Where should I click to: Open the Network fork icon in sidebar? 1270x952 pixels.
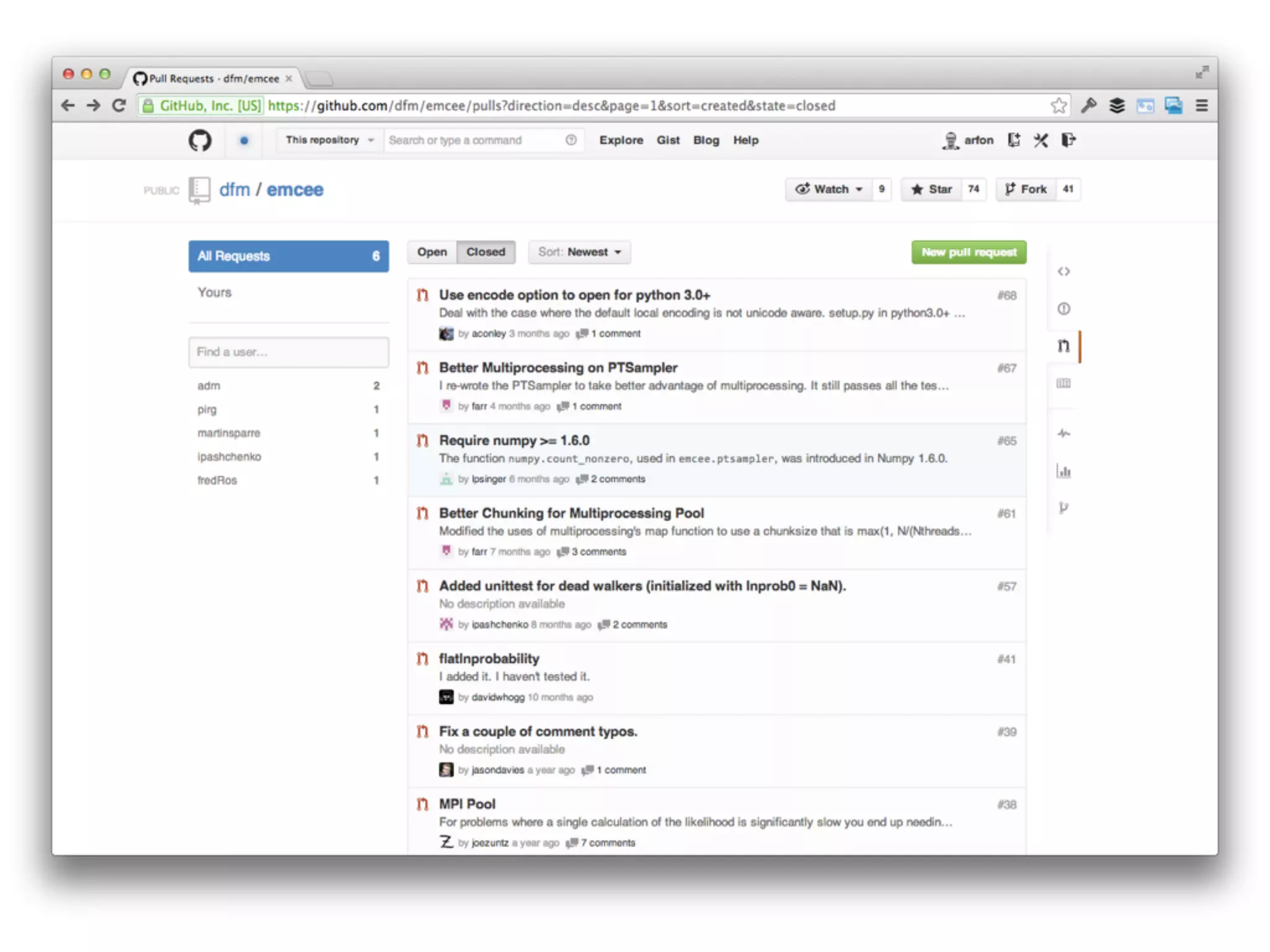(x=1064, y=508)
